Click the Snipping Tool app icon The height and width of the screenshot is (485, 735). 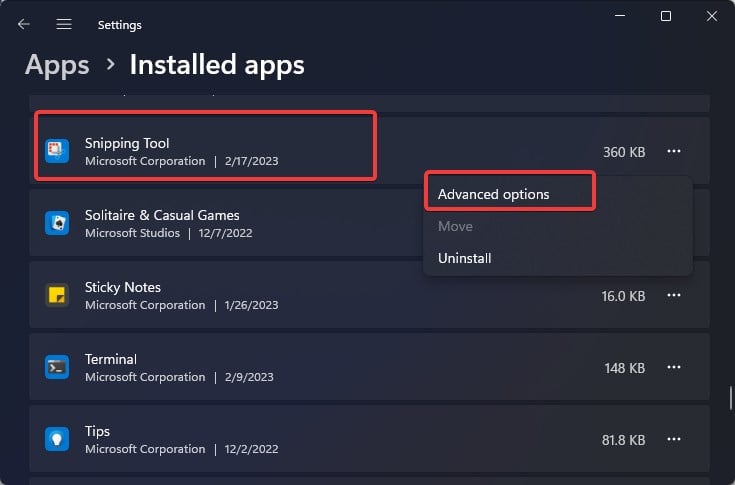tap(57, 151)
